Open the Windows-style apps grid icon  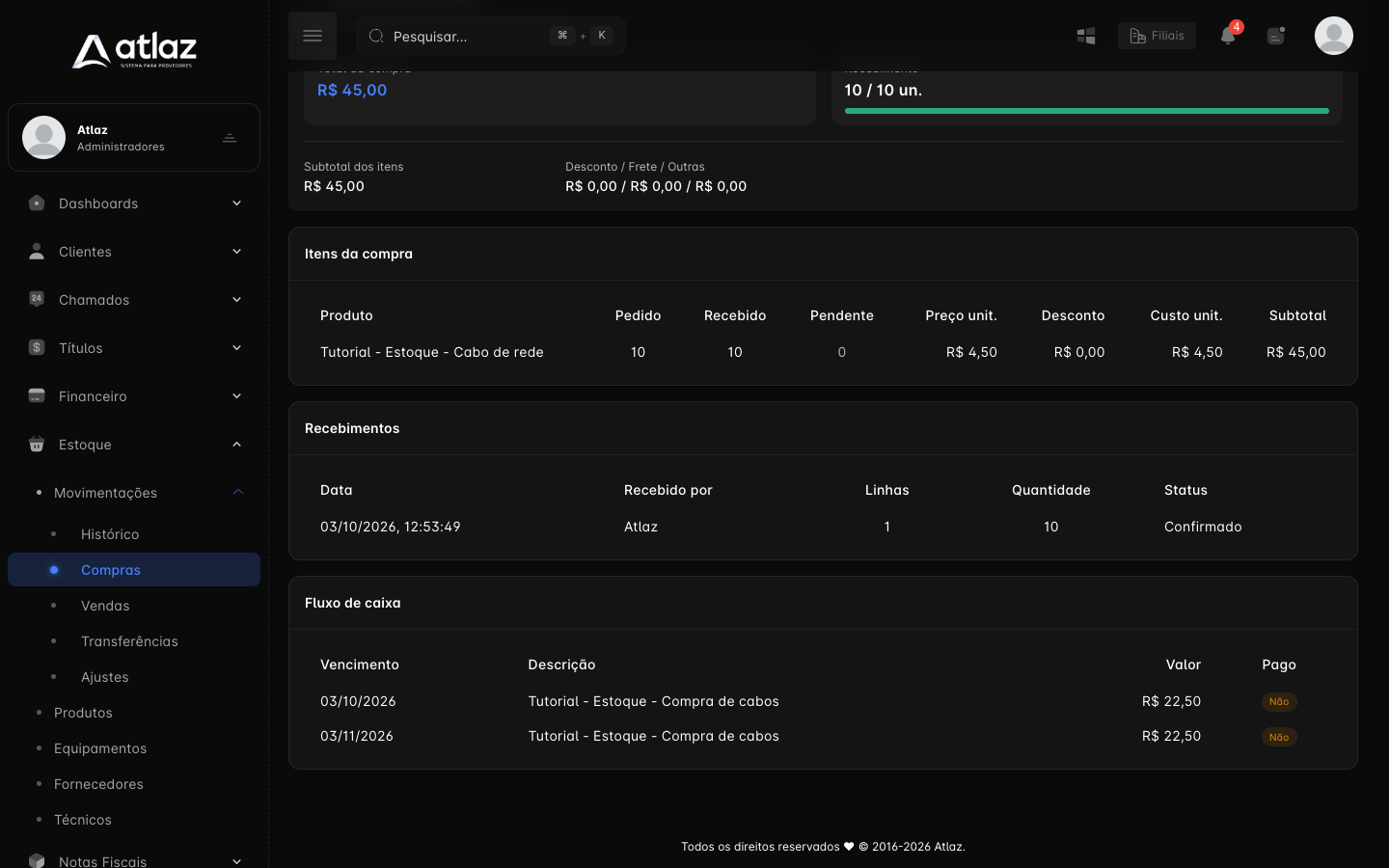click(1086, 36)
